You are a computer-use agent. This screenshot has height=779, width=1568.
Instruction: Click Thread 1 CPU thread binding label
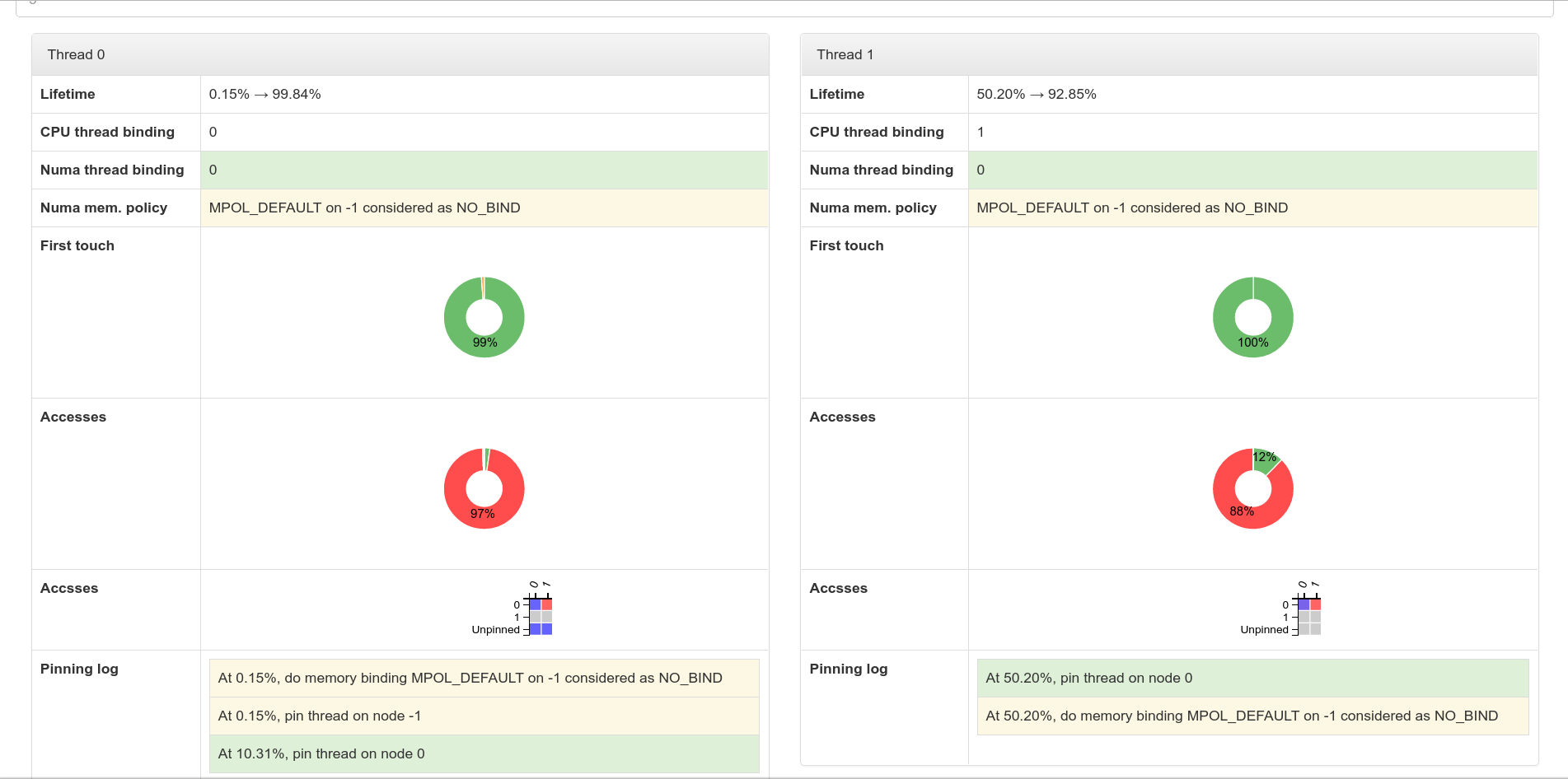[876, 132]
